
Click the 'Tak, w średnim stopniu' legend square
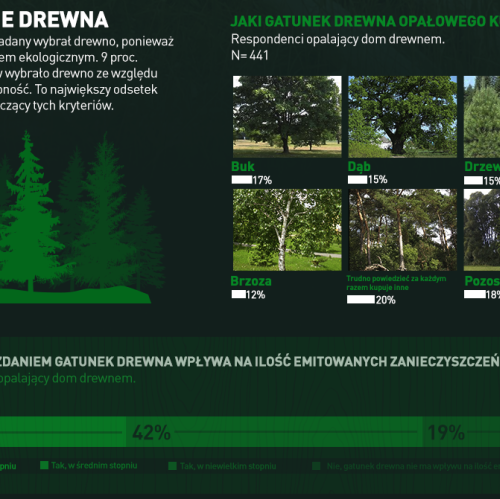[x=44, y=465]
